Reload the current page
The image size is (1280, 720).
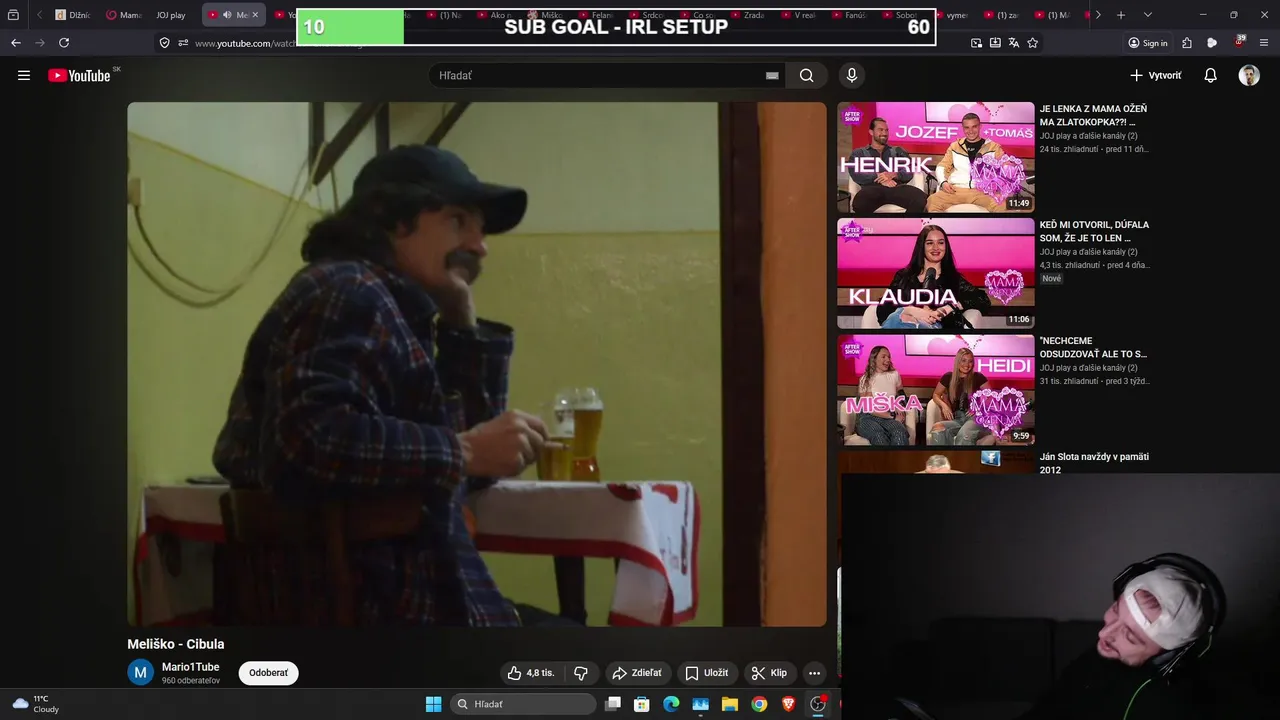pyautogui.click(x=64, y=43)
